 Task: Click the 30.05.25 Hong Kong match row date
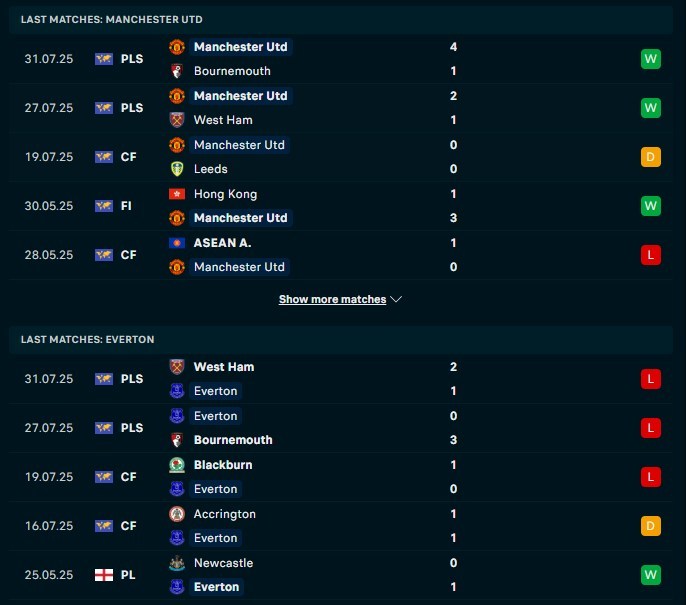pyautogui.click(x=49, y=206)
